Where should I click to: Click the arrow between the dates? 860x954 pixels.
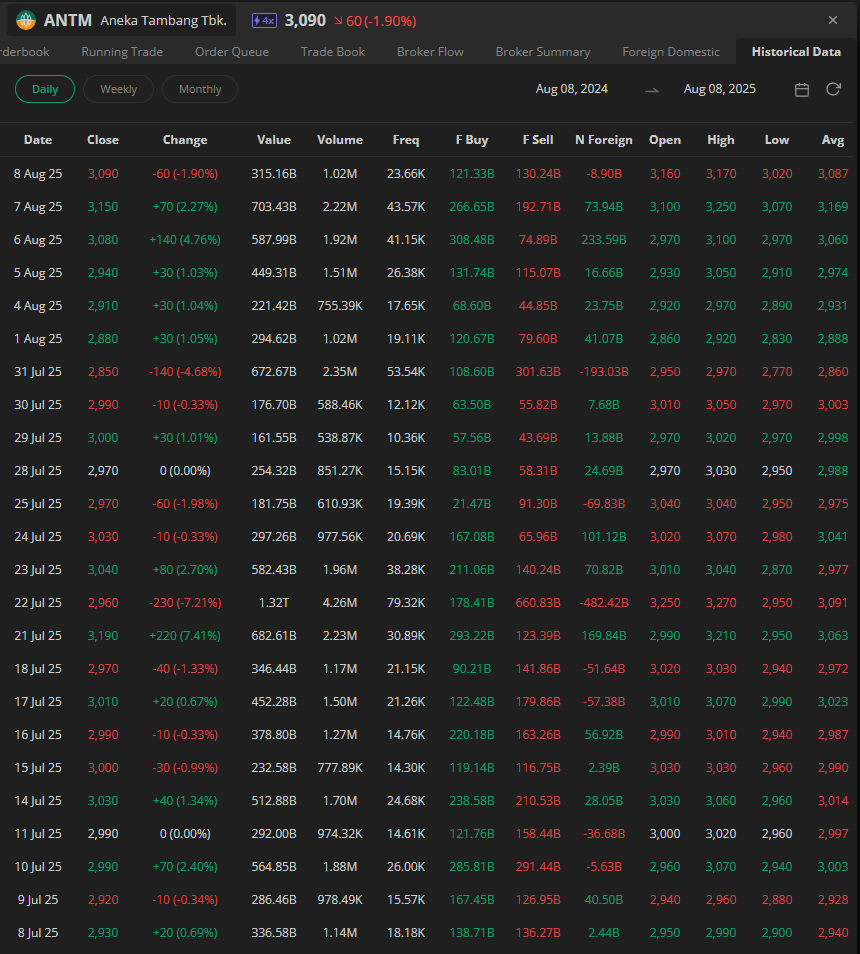(x=651, y=90)
